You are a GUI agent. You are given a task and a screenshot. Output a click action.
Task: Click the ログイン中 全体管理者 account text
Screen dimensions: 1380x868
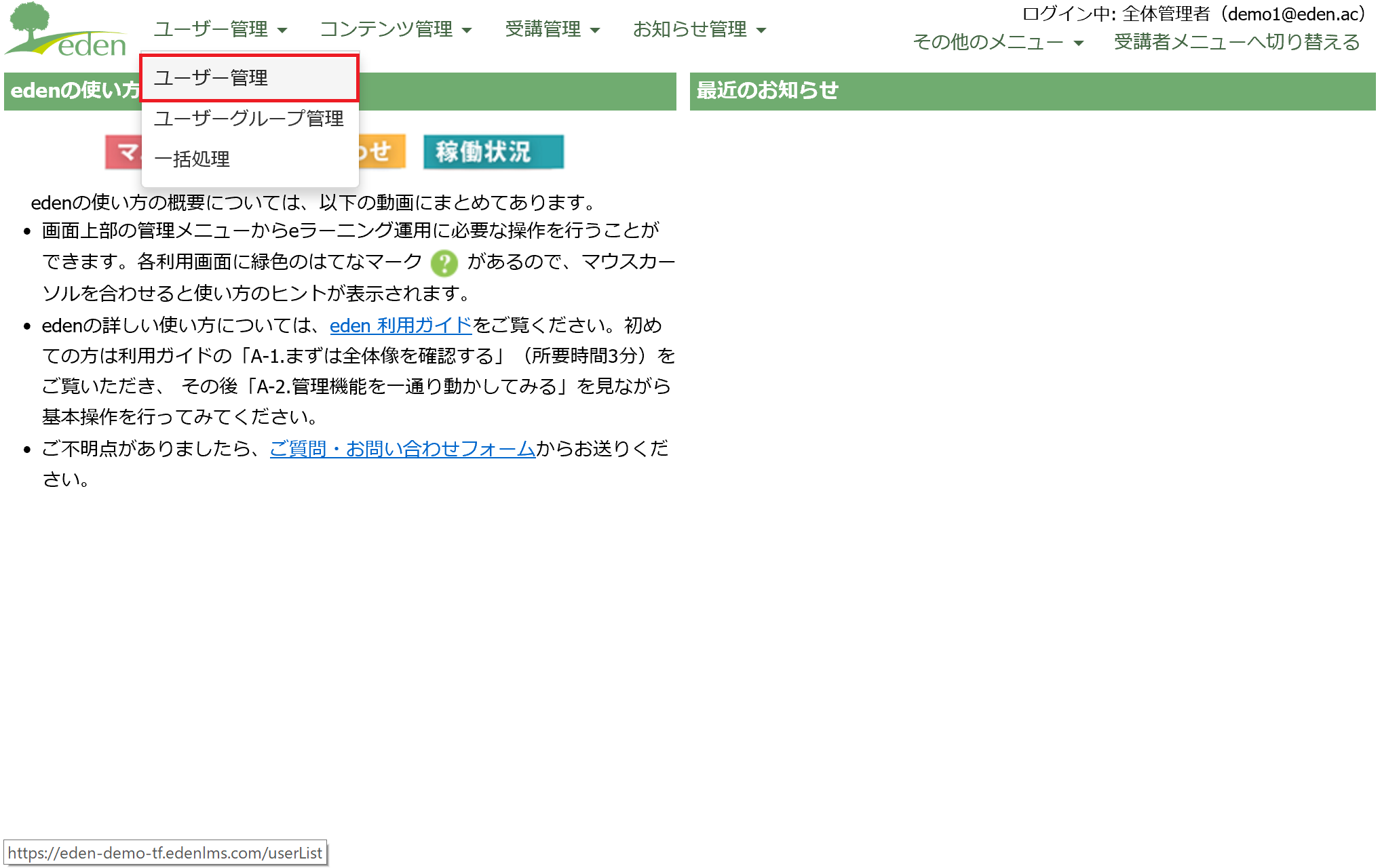(1195, 14)
